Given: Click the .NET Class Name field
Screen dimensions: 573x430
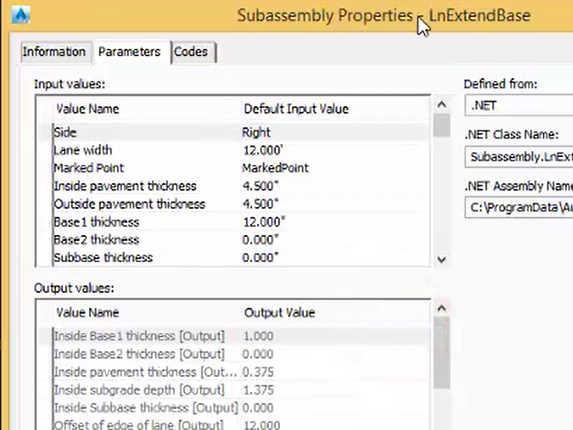Looking at the screenshot, I should [519, 157].
